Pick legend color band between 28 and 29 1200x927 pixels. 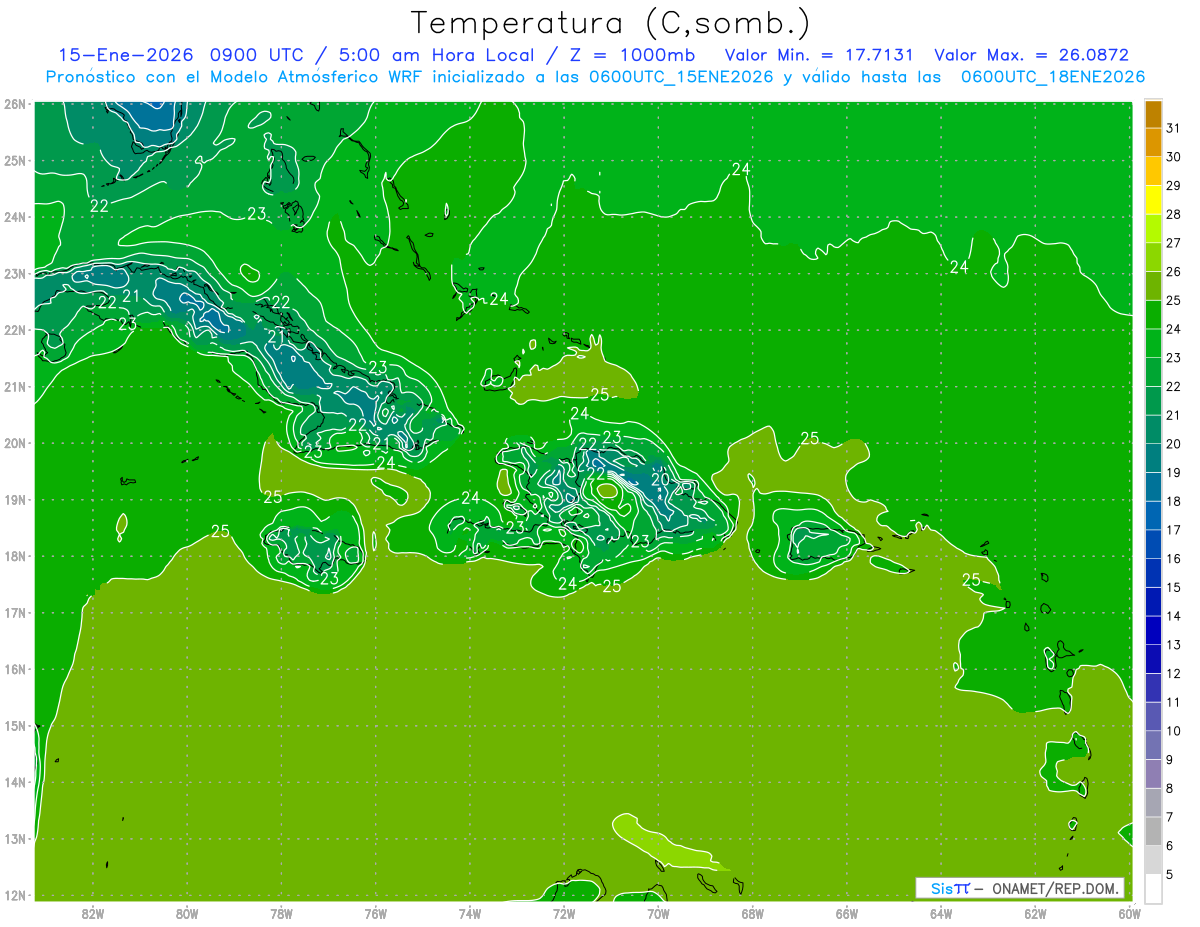(1153, 200)
